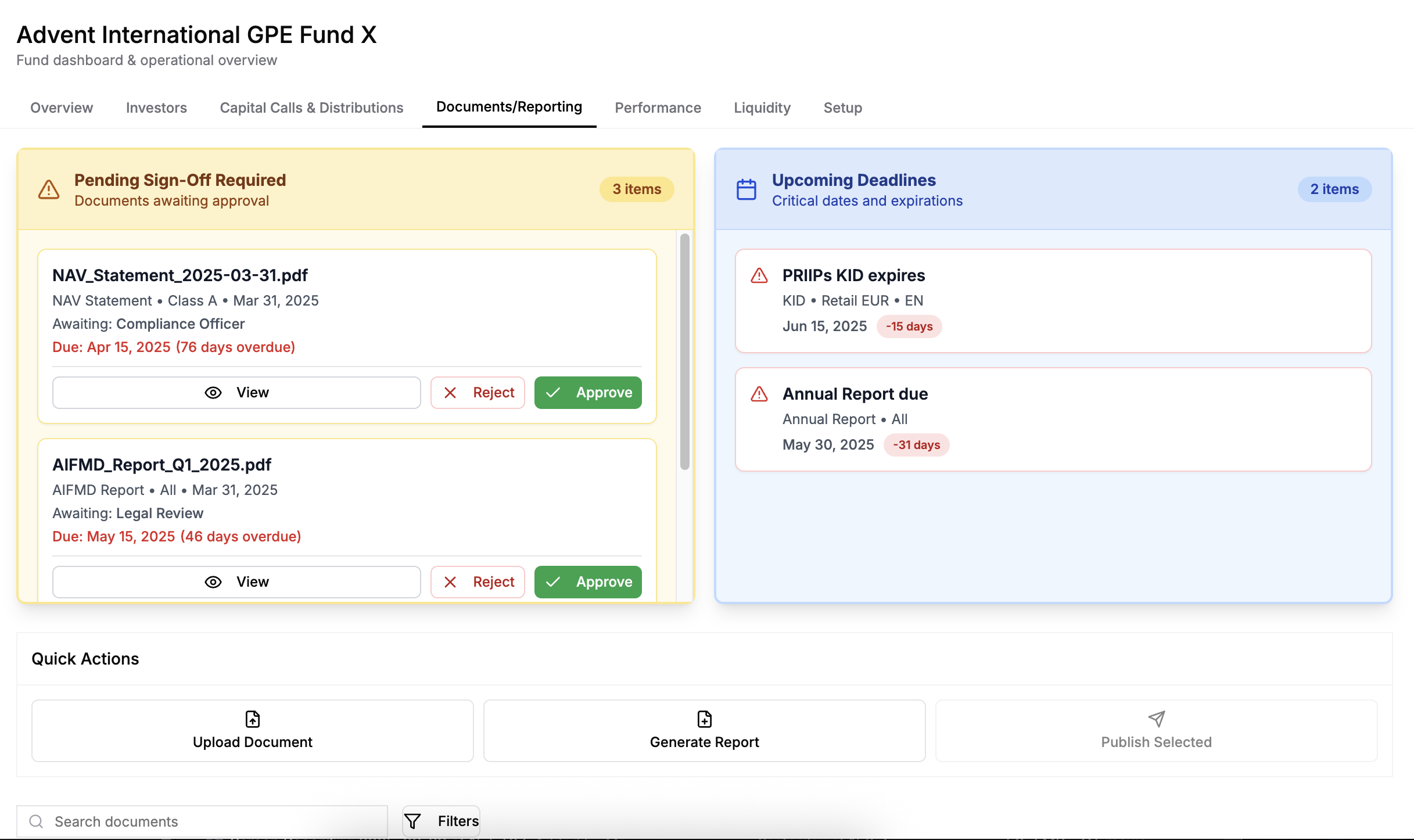Click 'KID • Retail EUR • EN' text
This screenshot has height=840, width=1414.
point(852,301)
